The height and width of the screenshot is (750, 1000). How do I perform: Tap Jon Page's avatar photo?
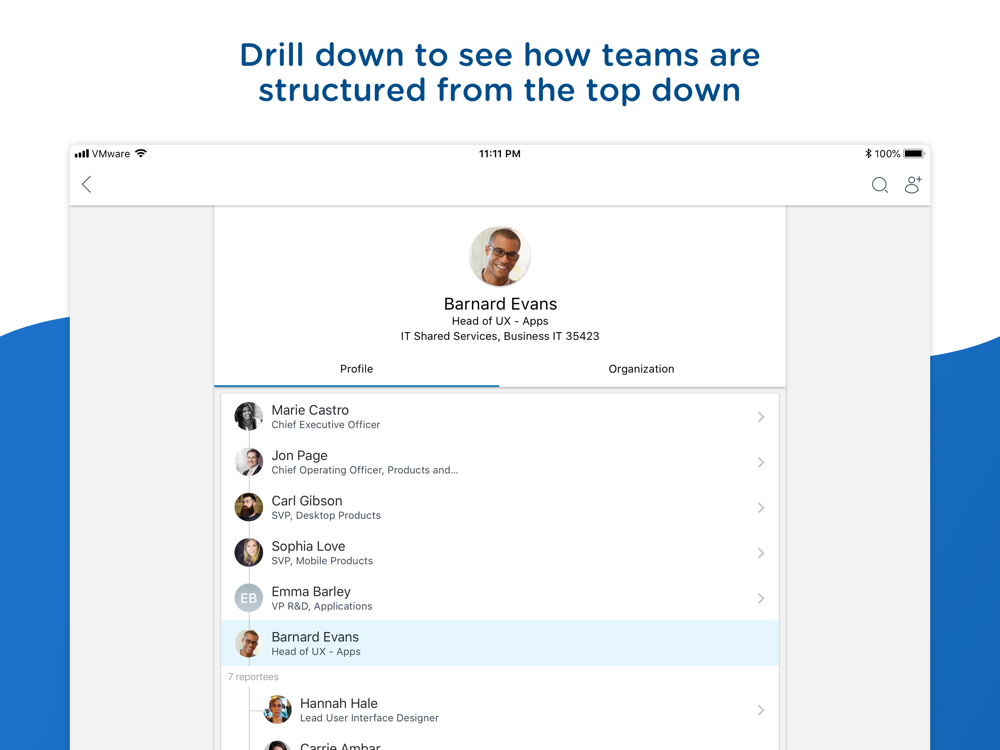[x=249, y=462]
